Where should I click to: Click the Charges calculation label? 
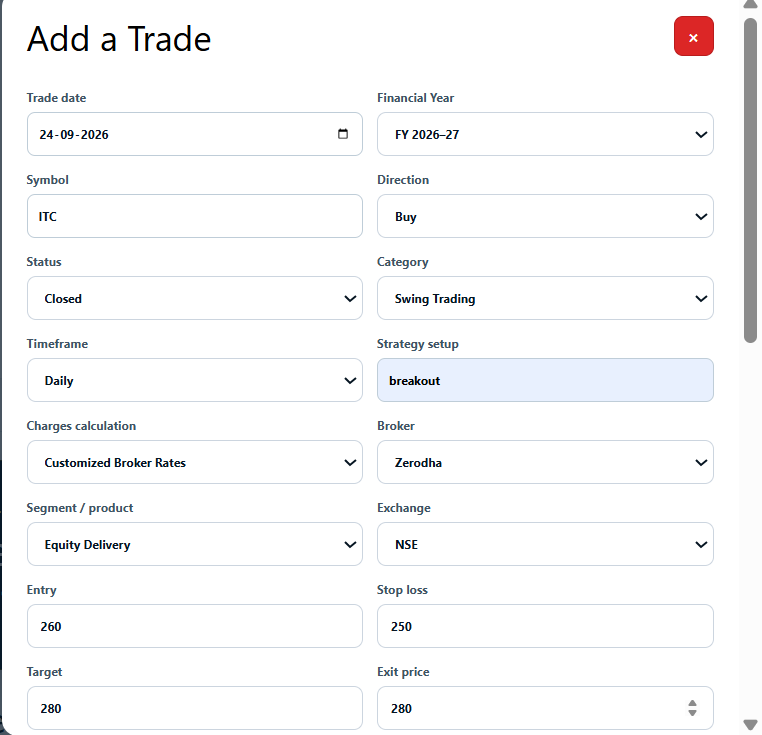[x=81, y=426]
